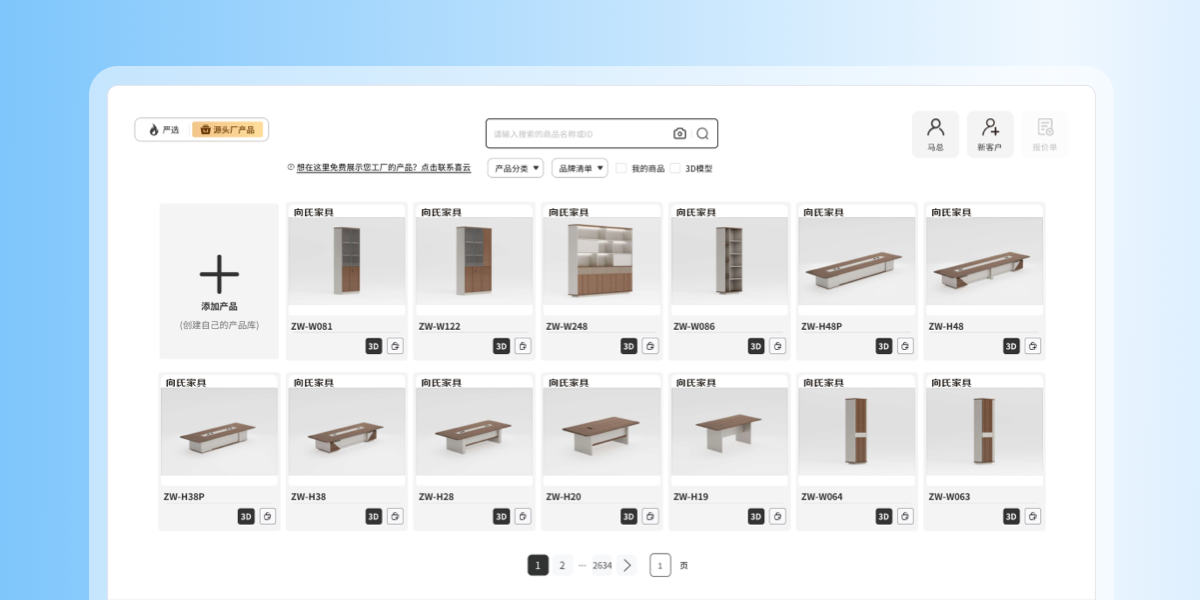This screenshot has height=600, width=1200.
Task: View 3D model of ZW-H28
Action: [501, 516]
